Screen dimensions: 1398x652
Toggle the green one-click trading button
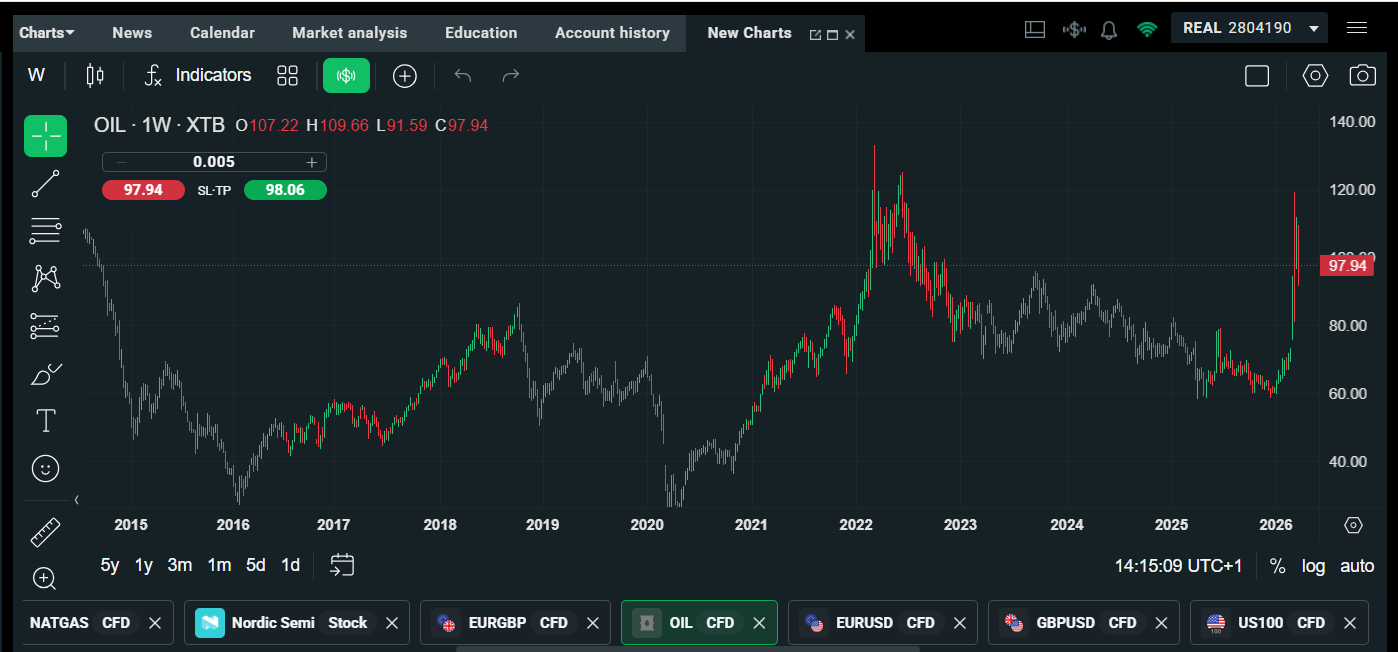346,75
